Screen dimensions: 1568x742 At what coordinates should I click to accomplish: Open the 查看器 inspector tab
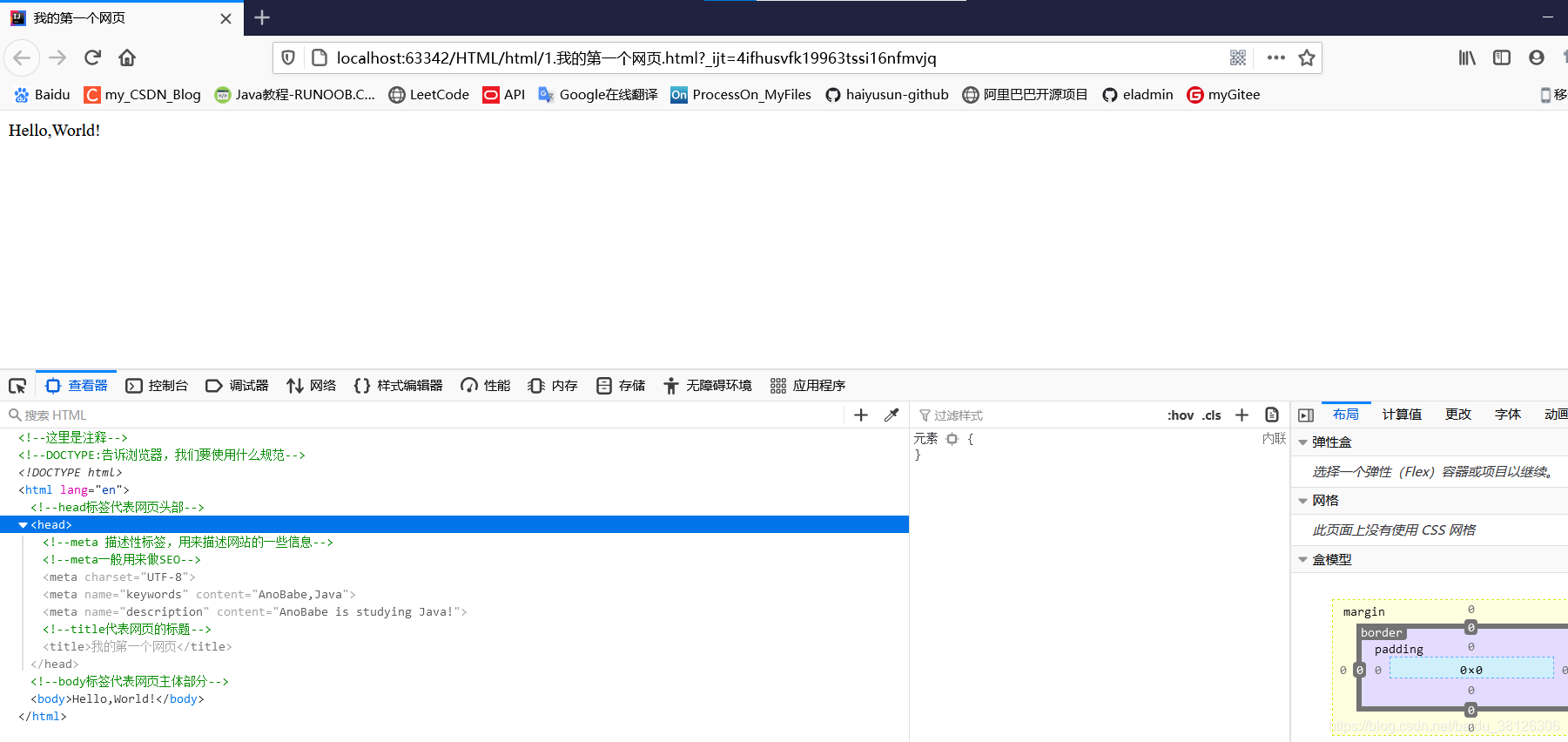pos(77,386)
